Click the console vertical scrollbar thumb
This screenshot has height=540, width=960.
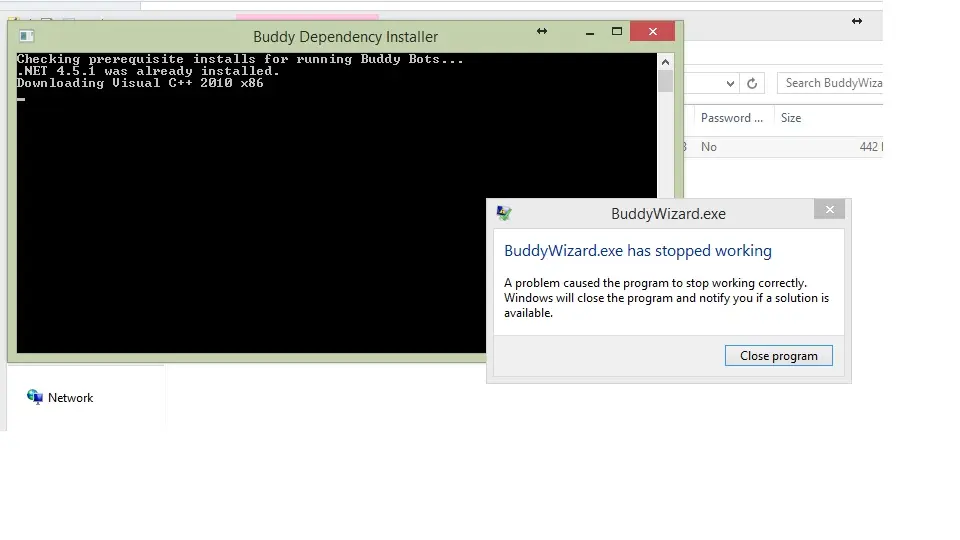pos(665,82)
